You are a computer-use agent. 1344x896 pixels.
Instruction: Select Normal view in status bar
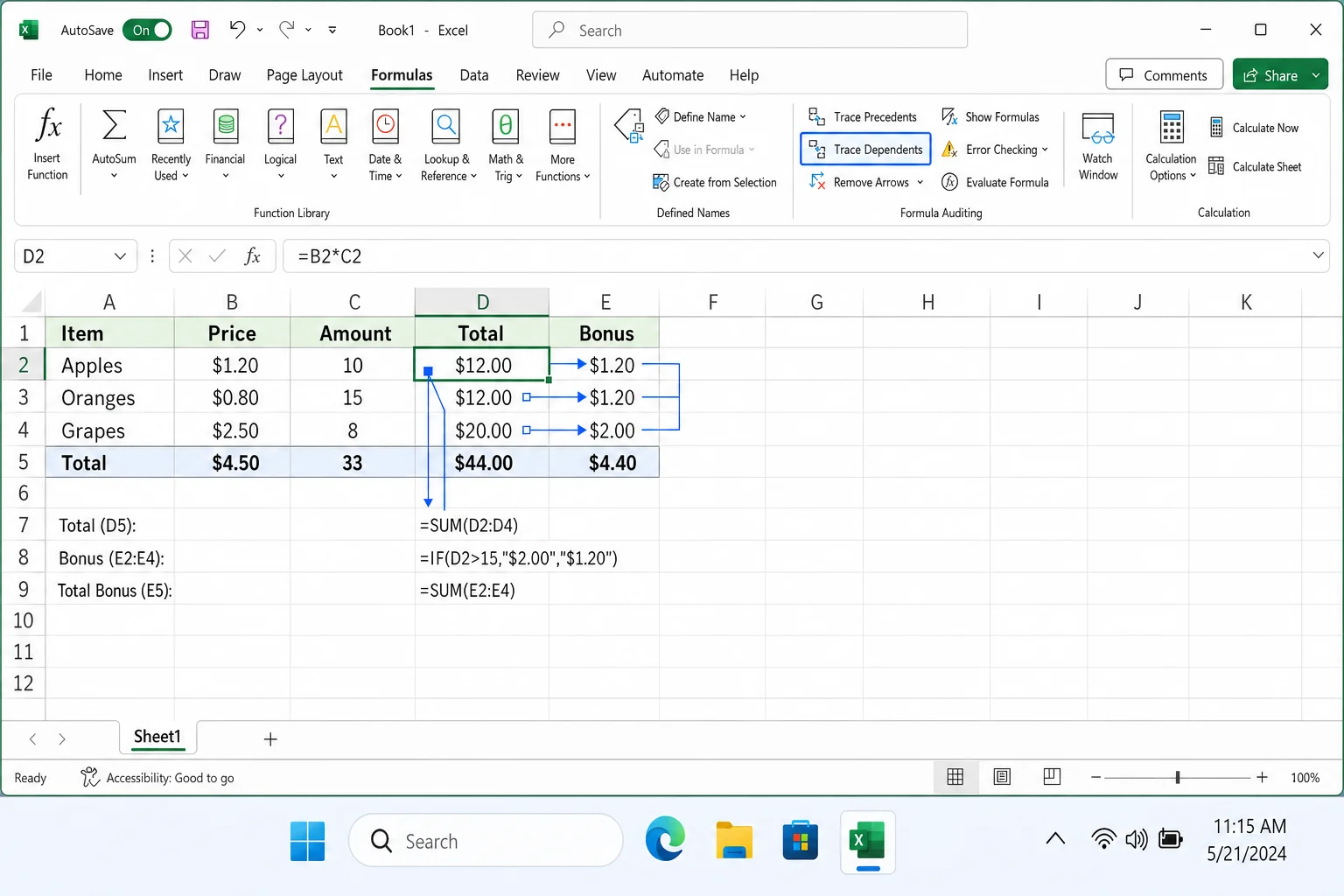[x=955, y=777]
